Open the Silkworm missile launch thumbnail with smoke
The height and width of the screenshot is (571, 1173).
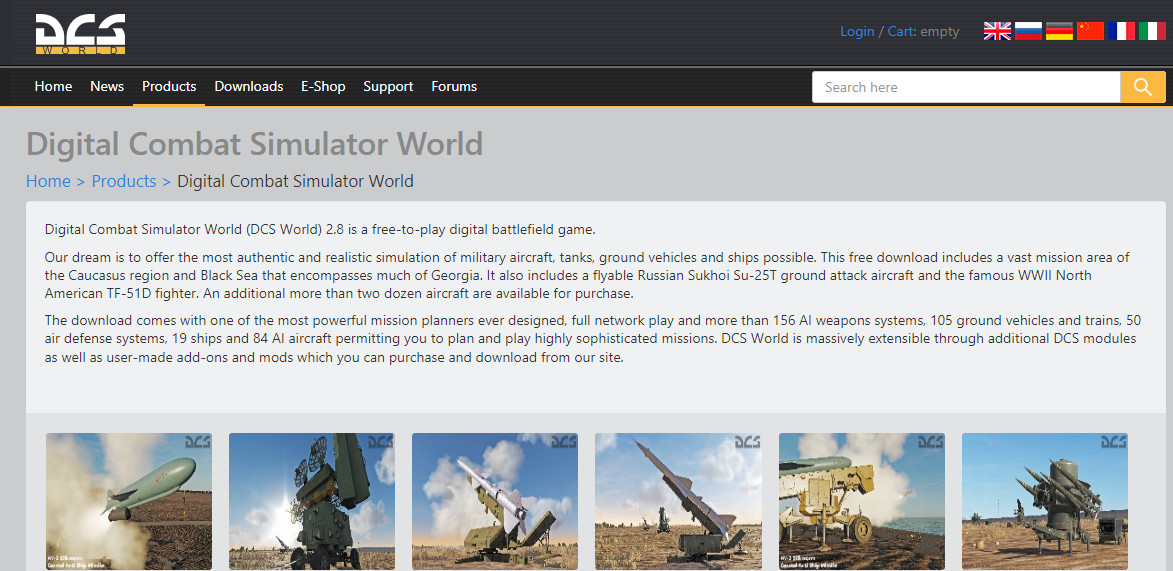point(129,501)
